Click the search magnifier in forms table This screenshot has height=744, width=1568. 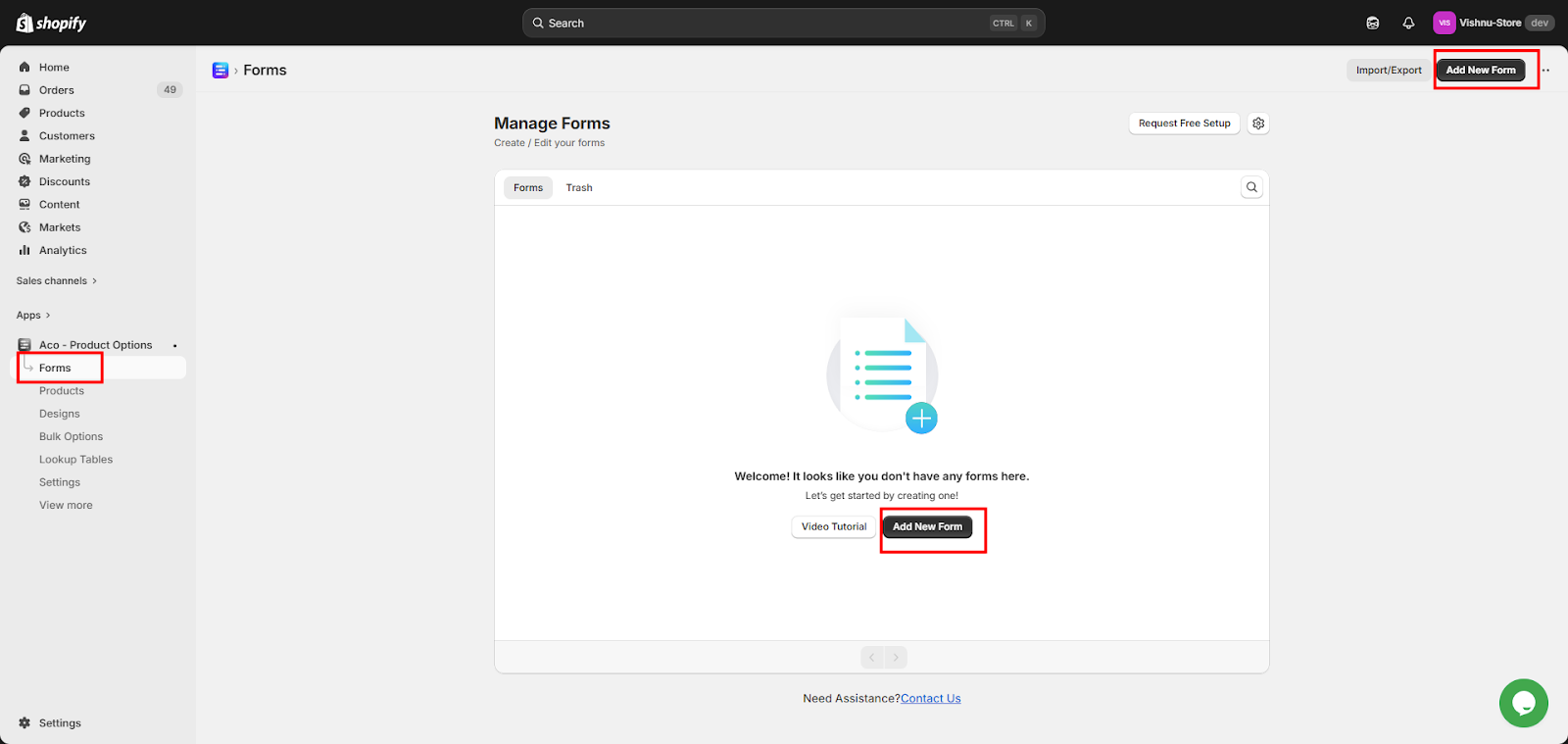(1251, 187)
